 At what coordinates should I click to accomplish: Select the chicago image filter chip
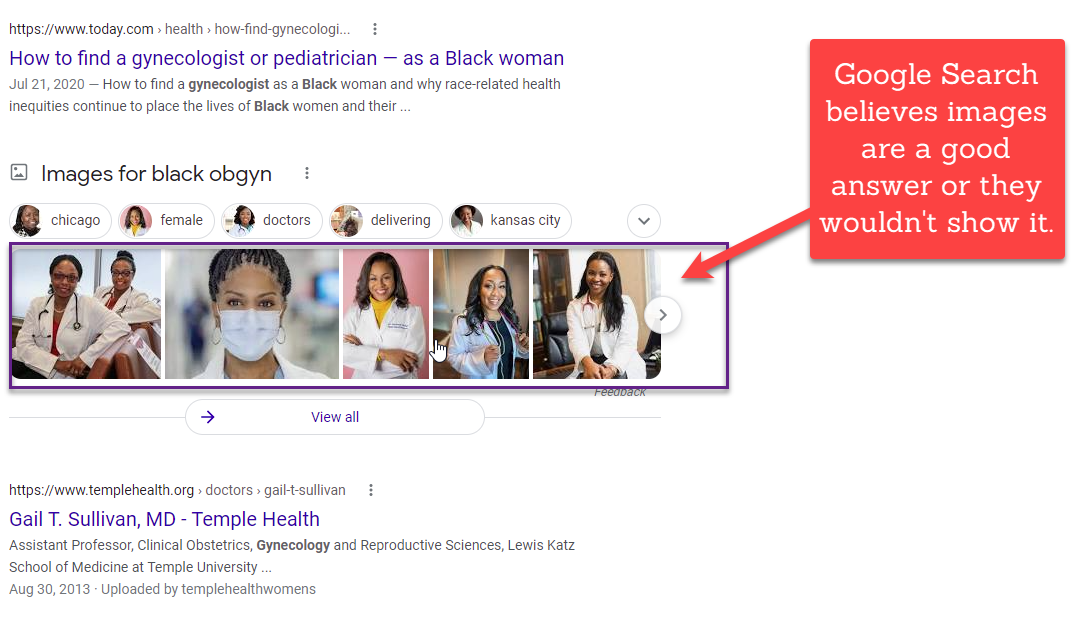pos(60,220)
